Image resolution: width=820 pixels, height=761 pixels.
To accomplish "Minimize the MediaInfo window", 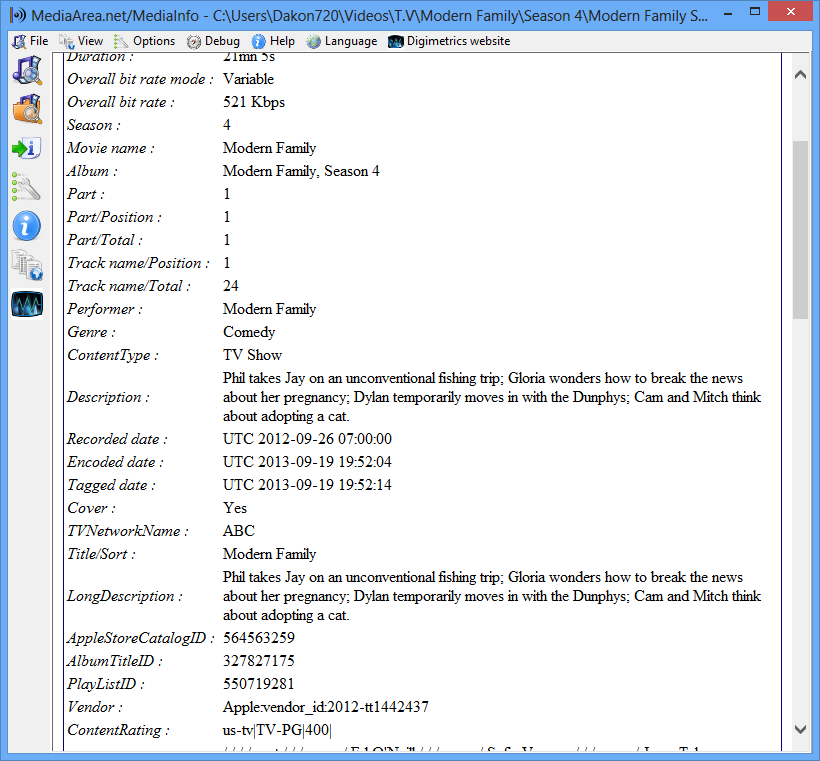I will [728, 14].
